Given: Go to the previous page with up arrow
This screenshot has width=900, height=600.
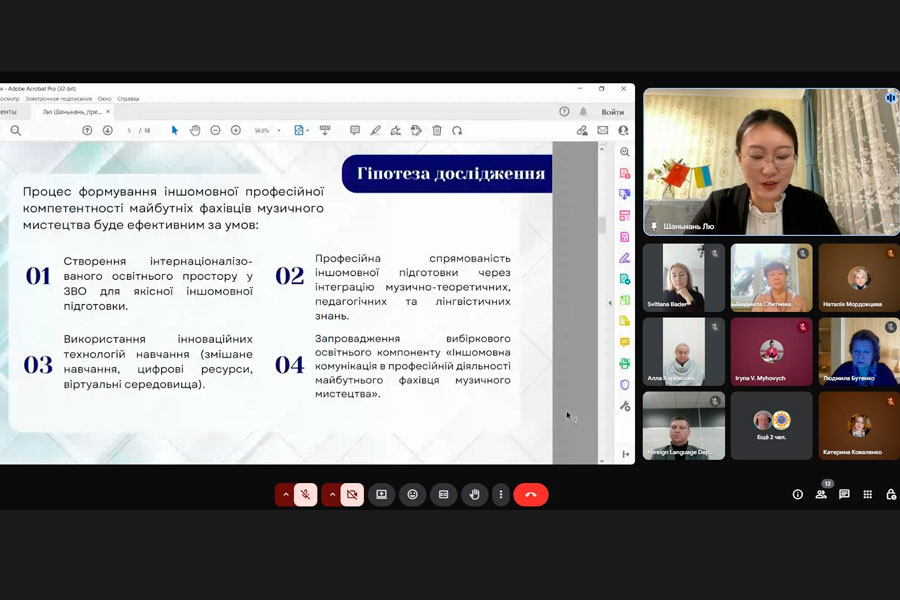Looking at the screenshot, I should point(87,130).
